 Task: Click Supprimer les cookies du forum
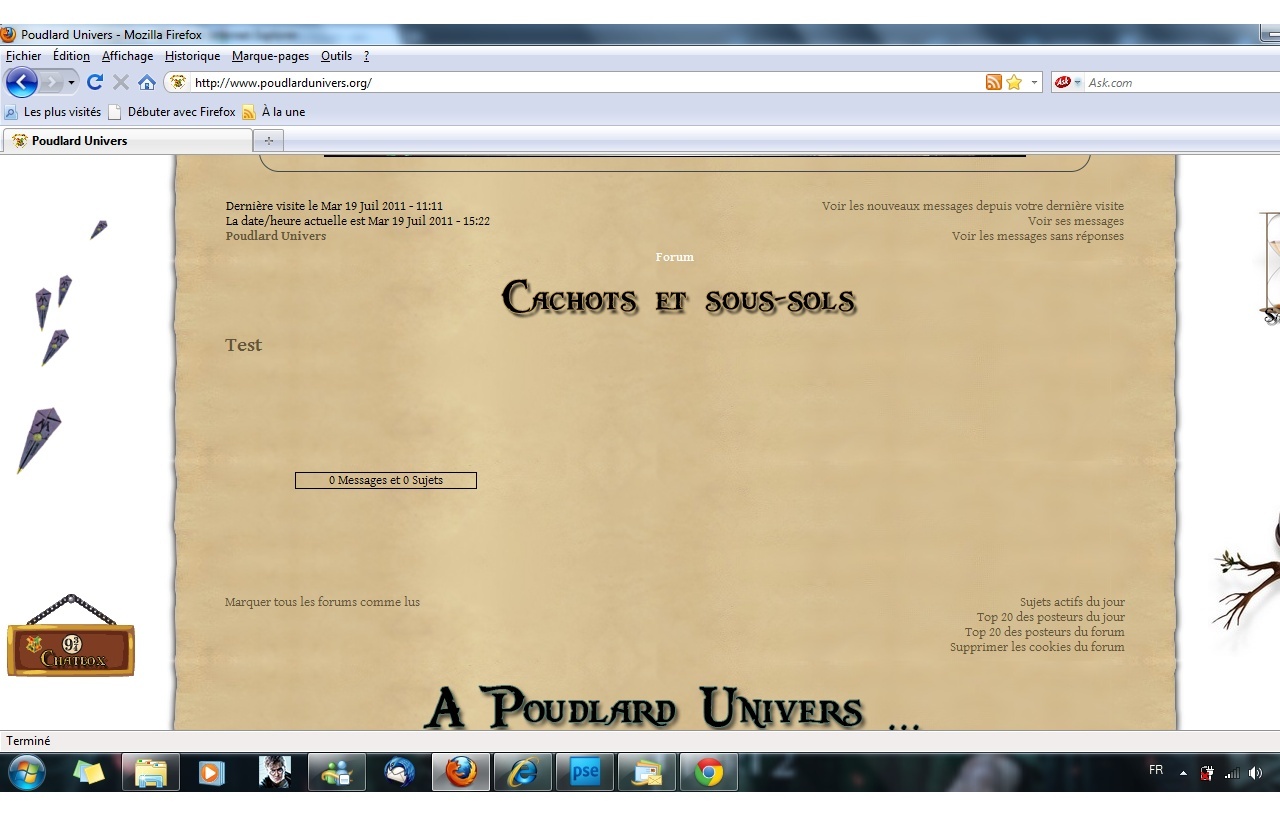[1037, 647]
